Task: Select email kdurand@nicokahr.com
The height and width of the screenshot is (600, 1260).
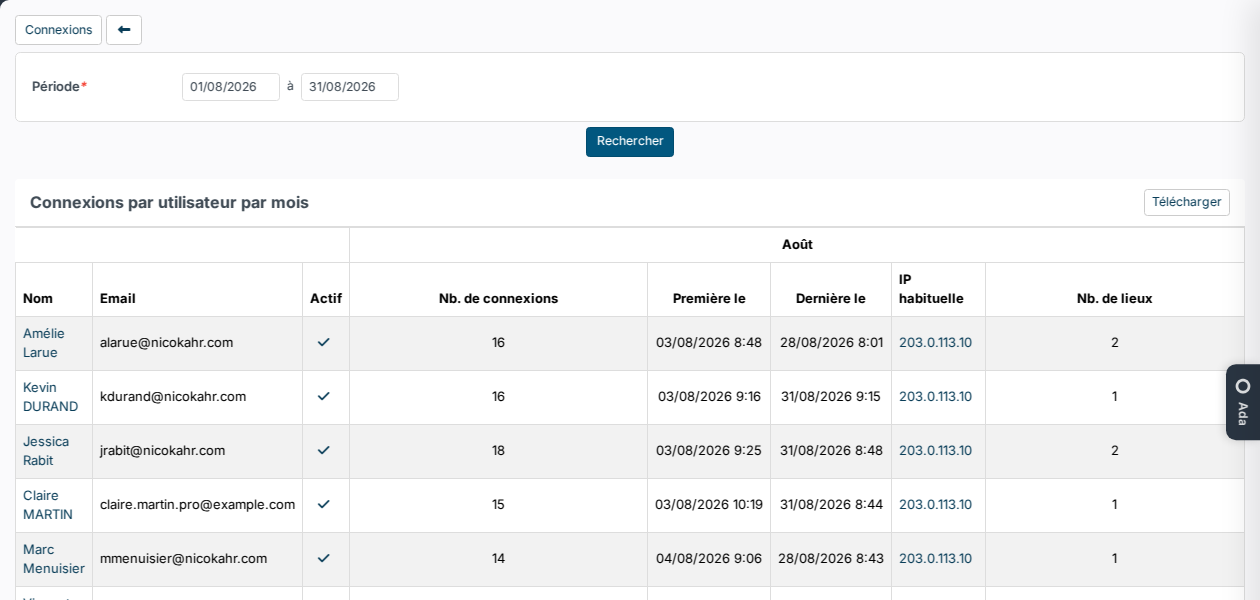Action: click(x=173, y=396)
